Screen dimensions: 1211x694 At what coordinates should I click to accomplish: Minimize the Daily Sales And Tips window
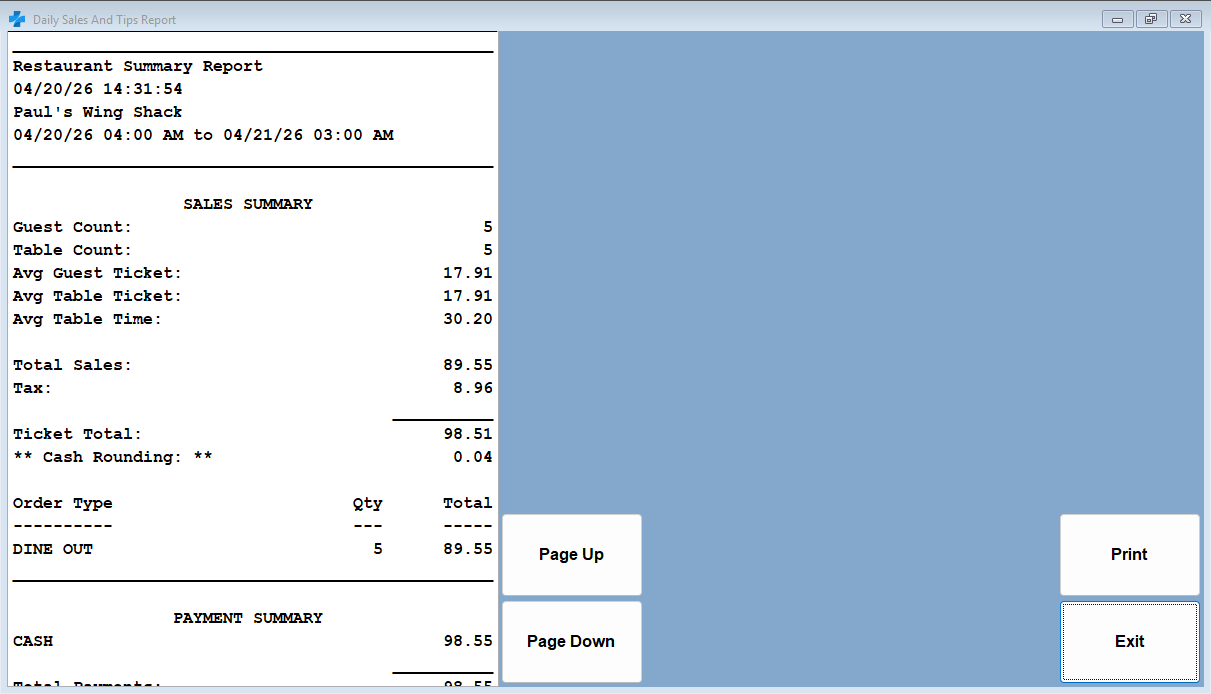(x=1117, y=19)
